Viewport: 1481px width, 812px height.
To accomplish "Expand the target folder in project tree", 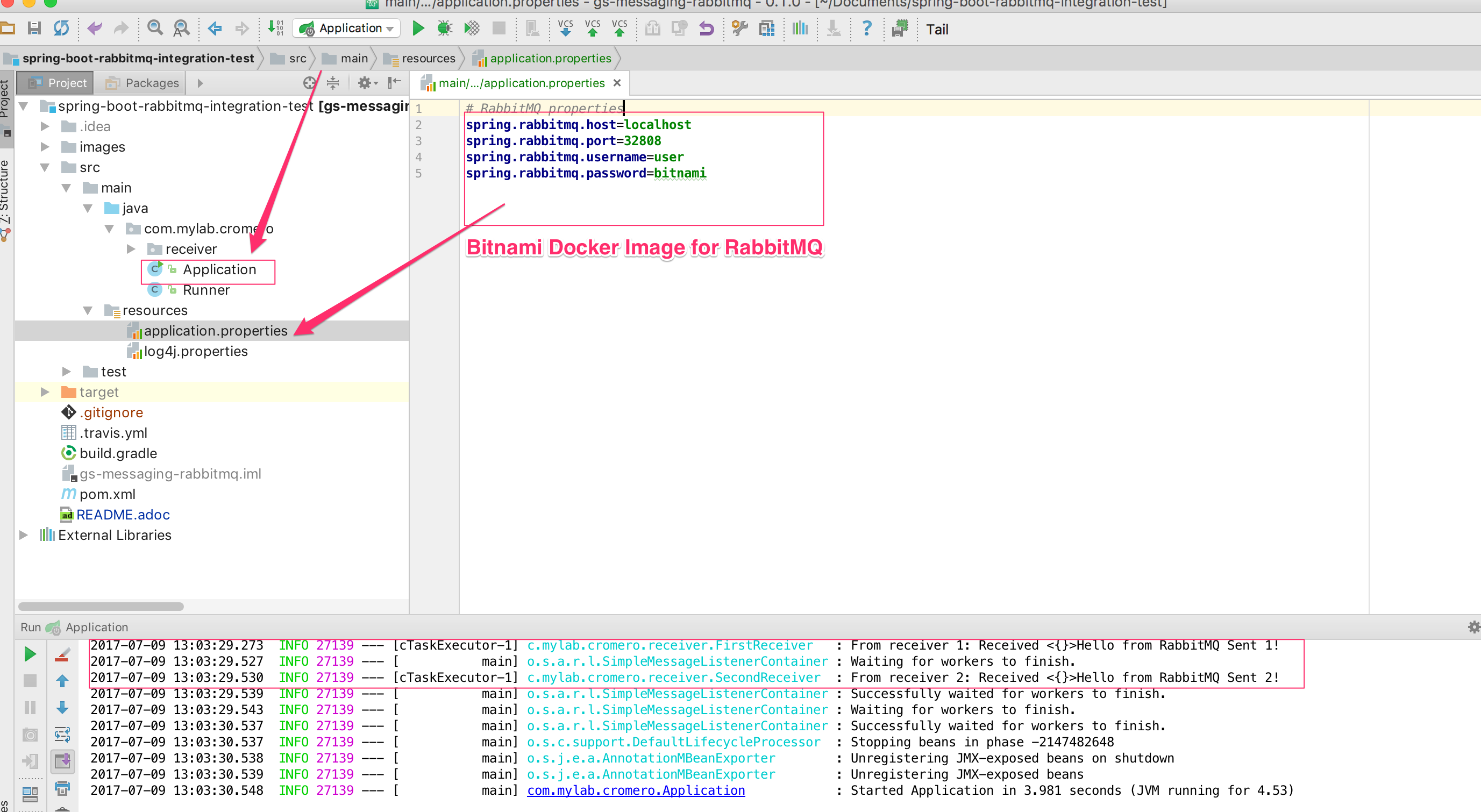I will coord(45,392).
